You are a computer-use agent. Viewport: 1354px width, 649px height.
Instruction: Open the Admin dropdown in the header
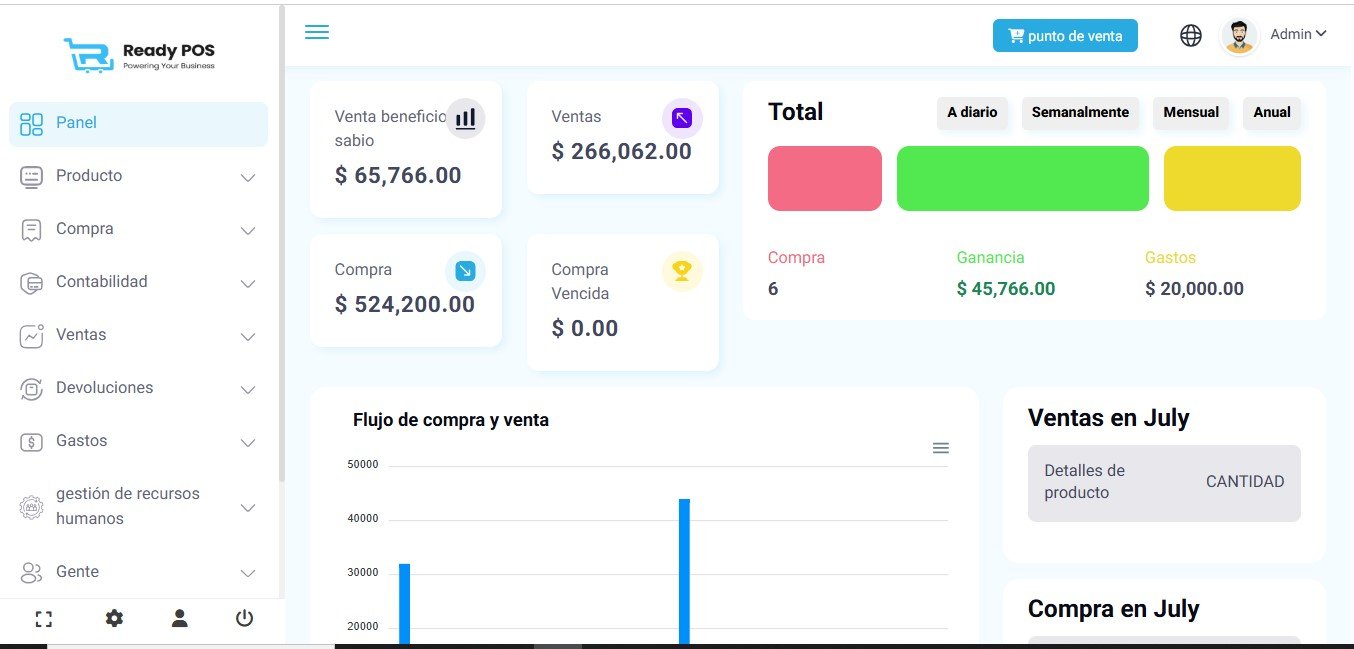point(1297,33)
